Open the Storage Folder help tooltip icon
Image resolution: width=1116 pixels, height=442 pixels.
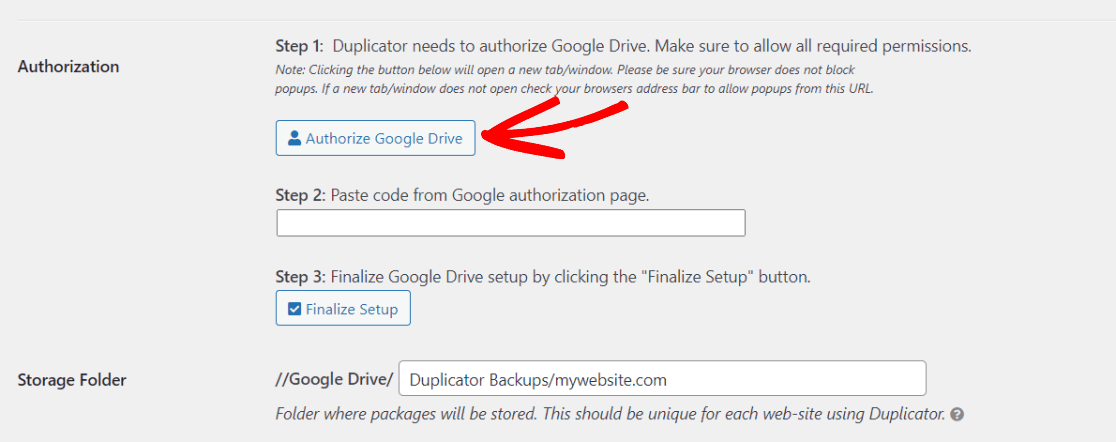pos(957,414)
